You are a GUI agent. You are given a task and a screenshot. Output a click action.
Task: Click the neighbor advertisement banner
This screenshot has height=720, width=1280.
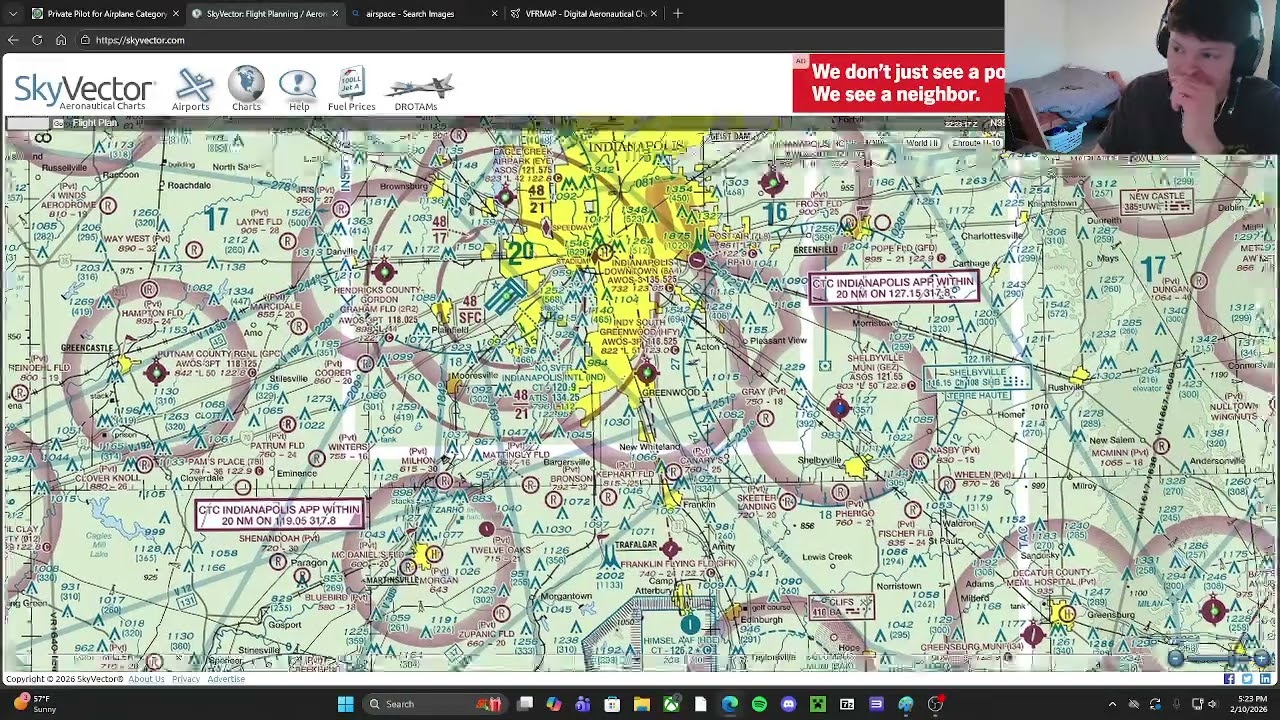click(x=898, y=83)
